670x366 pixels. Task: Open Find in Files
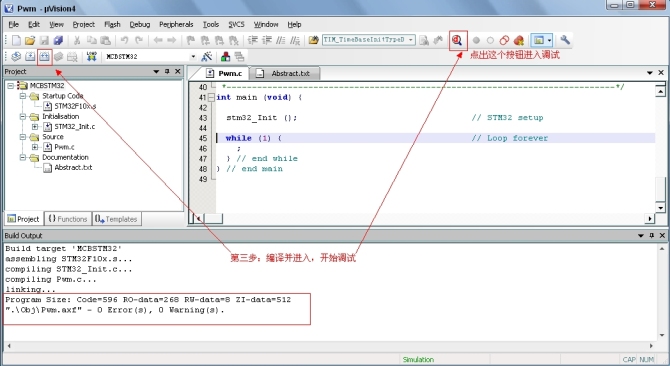pos(314,40)
